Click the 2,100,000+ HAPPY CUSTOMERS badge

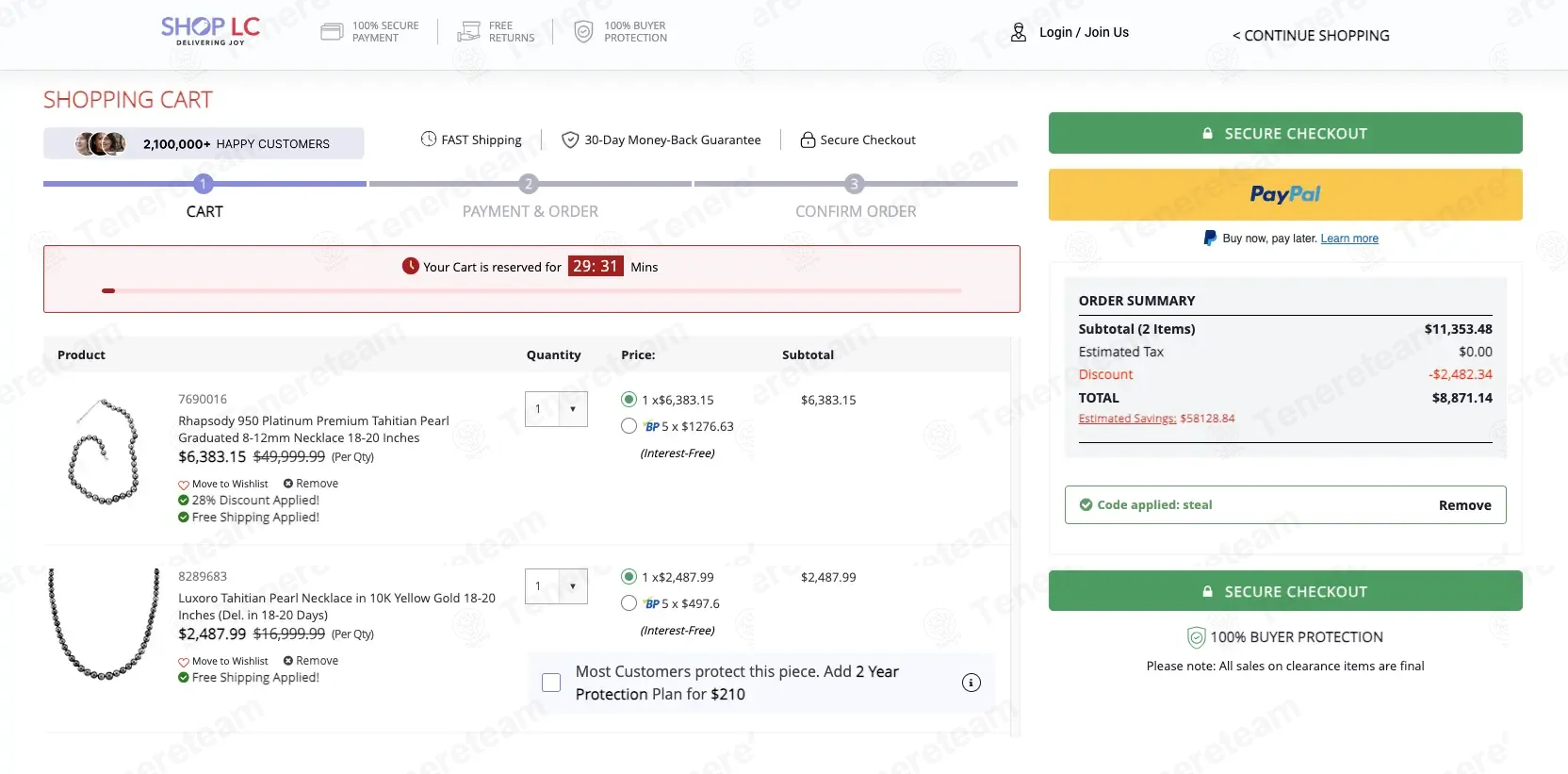[x=204, y=143]
